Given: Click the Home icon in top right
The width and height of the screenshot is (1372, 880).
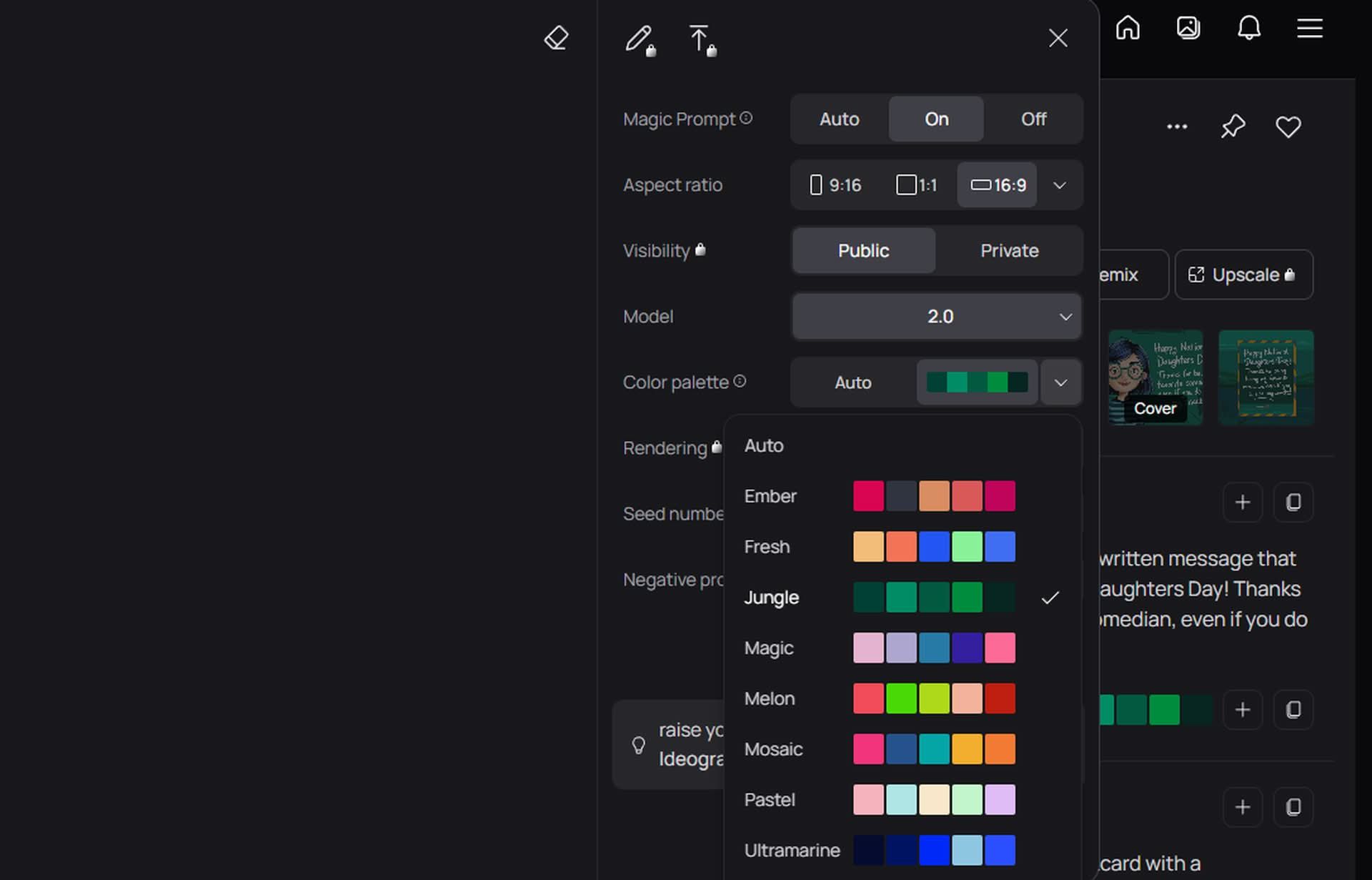Looking at the screenshot, I should (1128, 28).
